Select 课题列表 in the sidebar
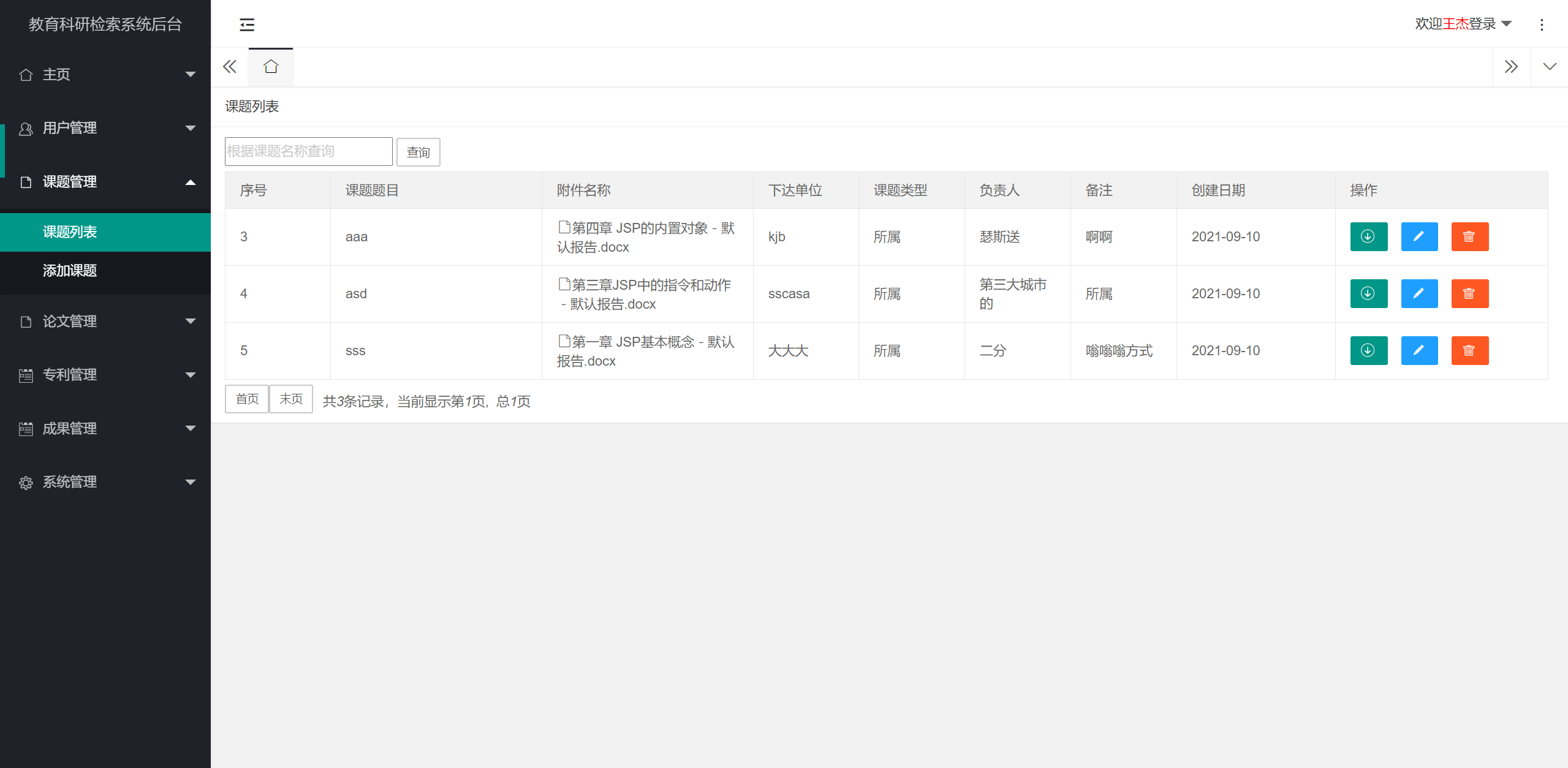 [x=70, y=232]
